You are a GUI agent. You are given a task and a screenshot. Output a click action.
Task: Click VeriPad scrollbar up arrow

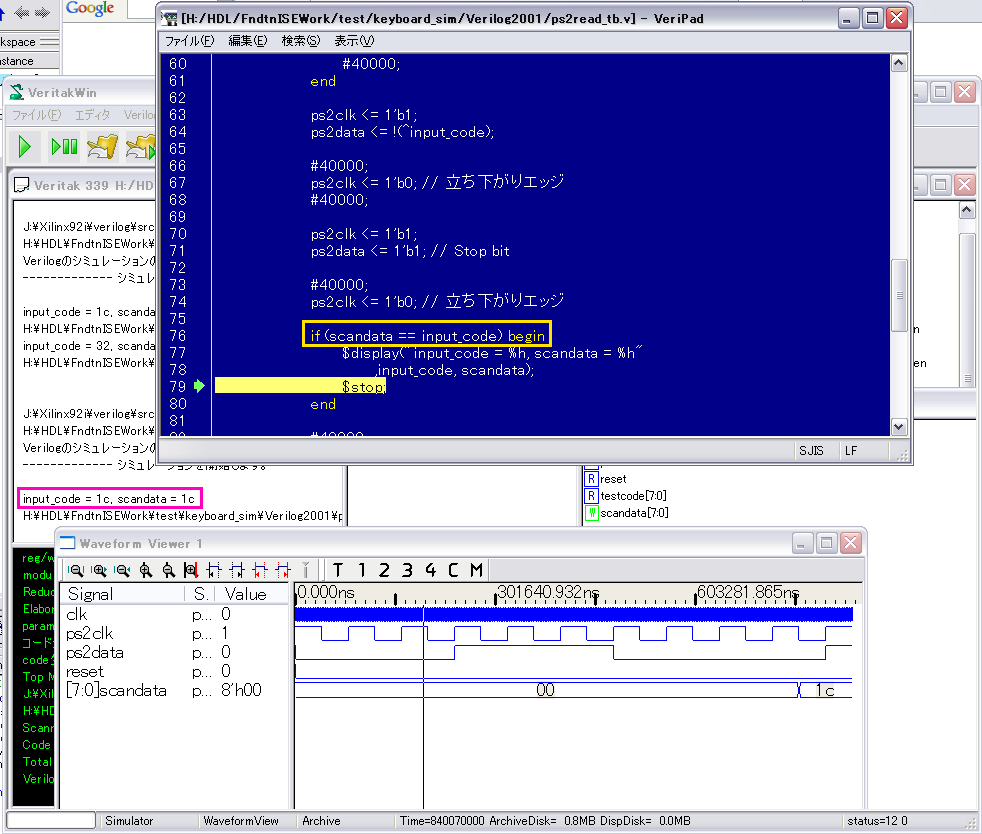899,63
